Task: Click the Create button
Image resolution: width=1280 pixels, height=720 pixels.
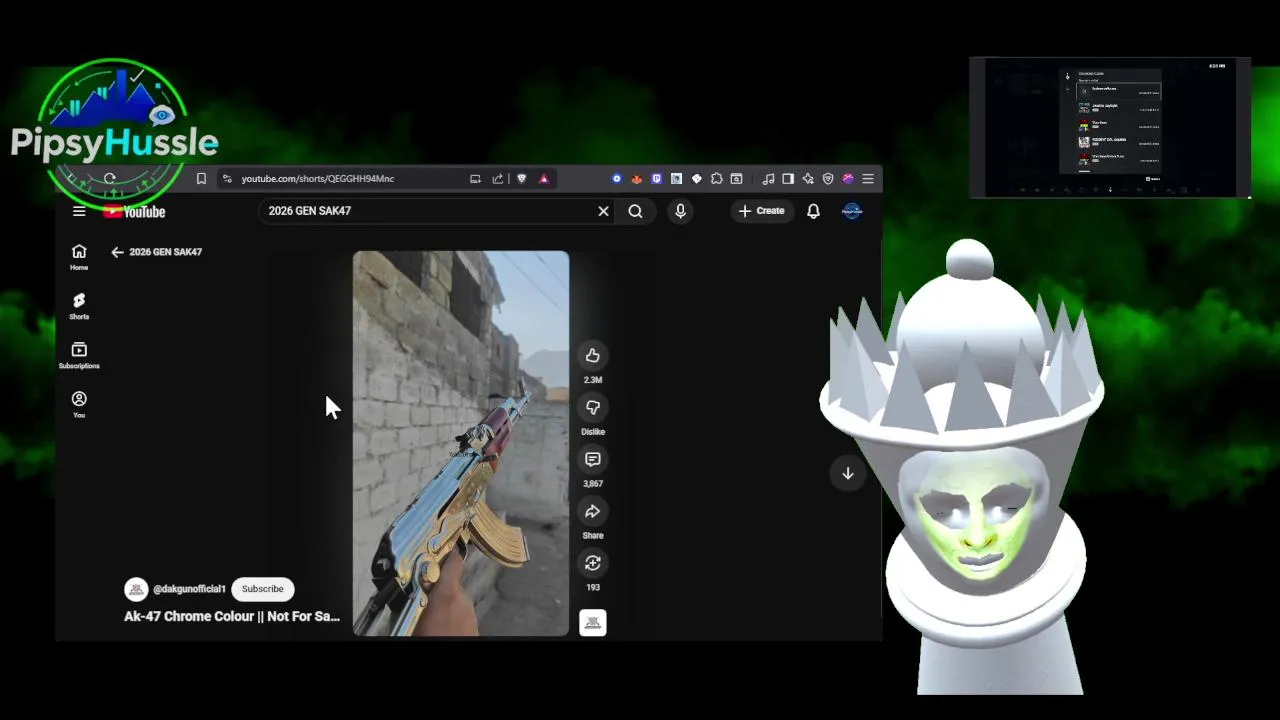Action: [x=762, y=211]
